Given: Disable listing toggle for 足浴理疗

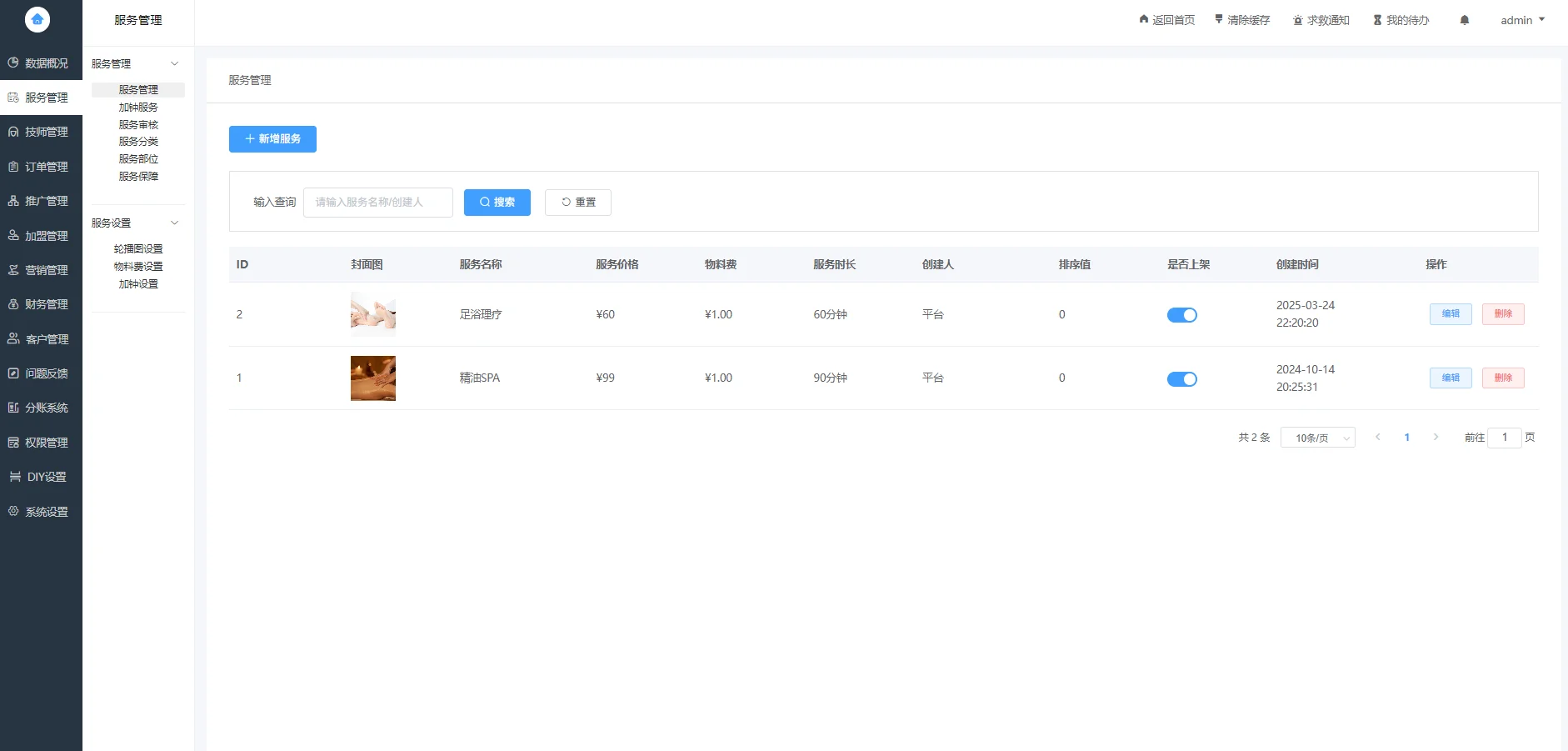Looking at the screenshot, I should (x=1181, y=314).
